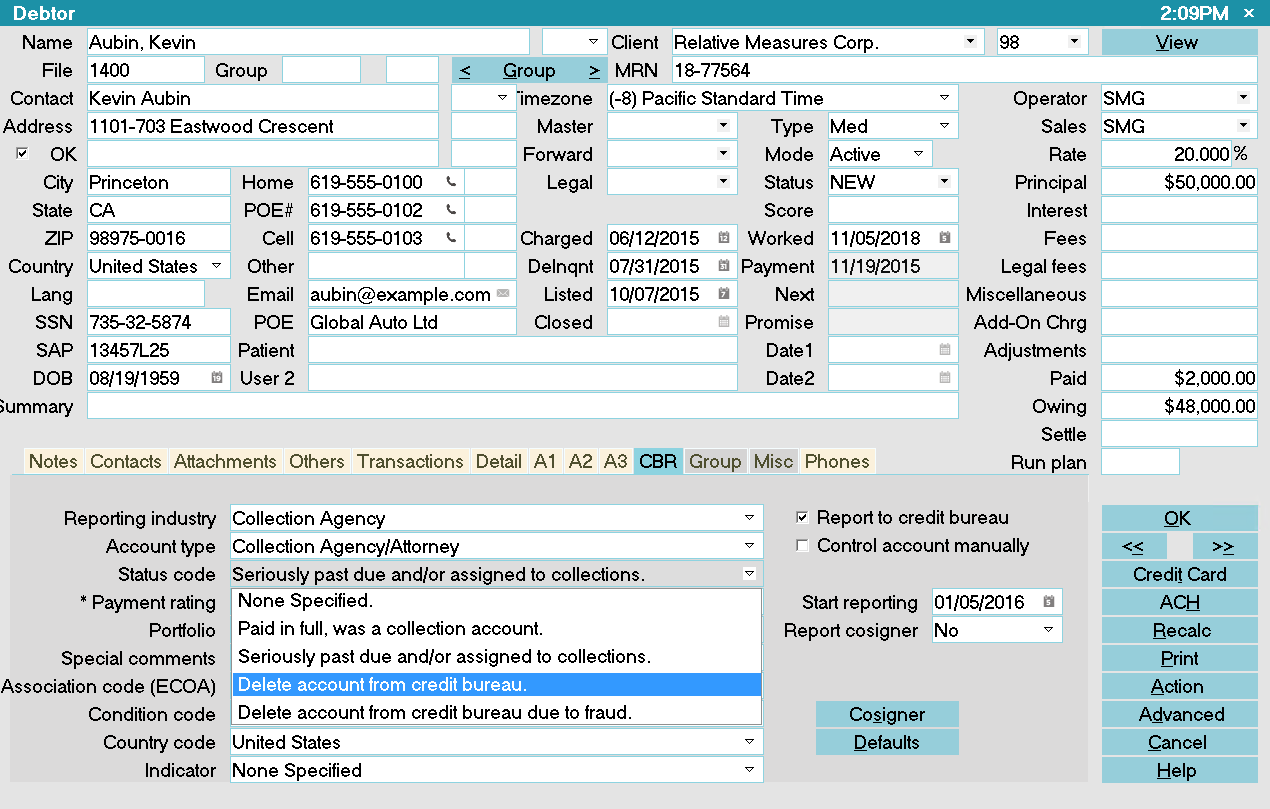1270x809 pixels.
Task: Expand the Client dropdown
Action: [969, 42]
